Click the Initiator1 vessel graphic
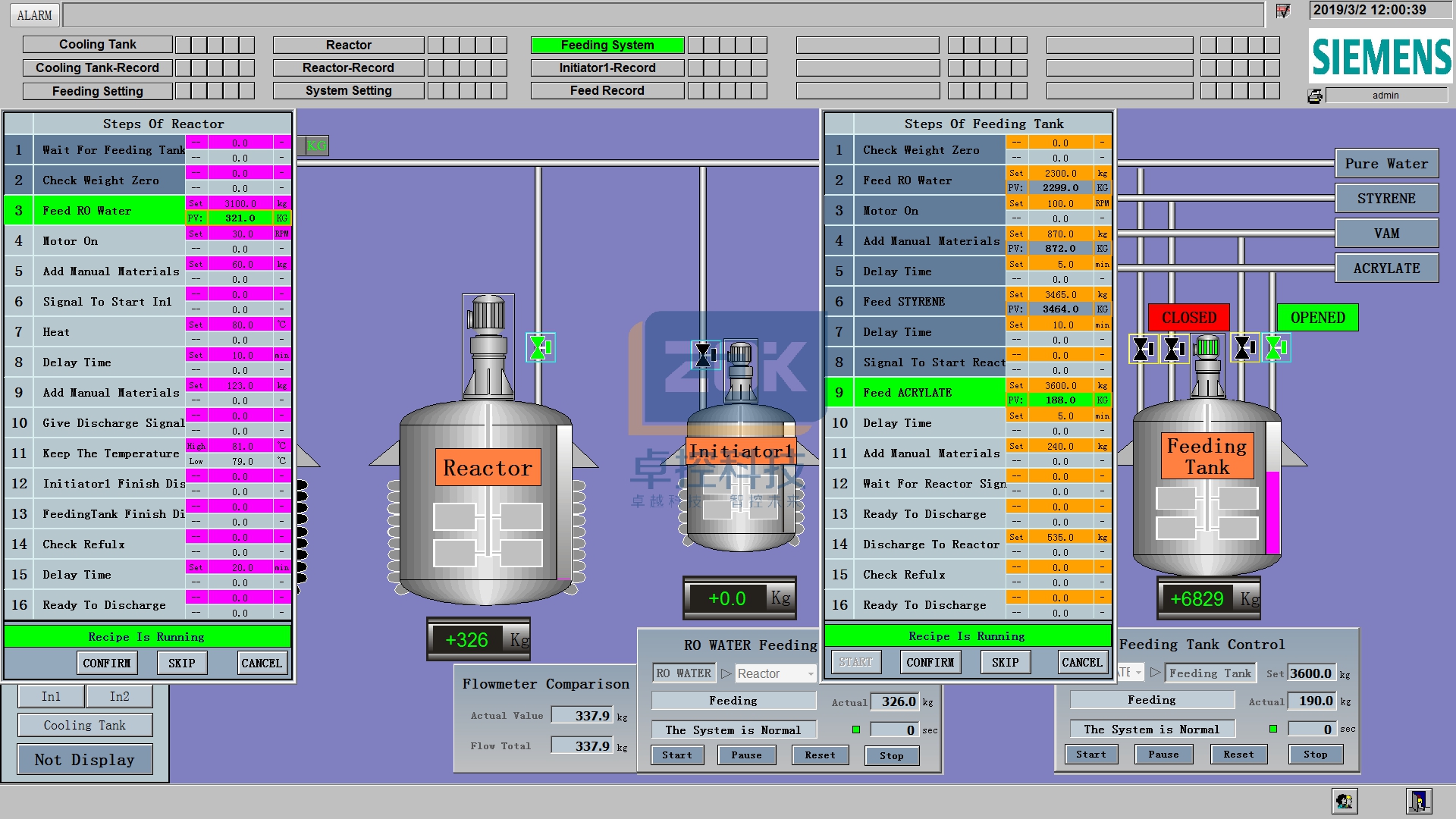This screenshot has height=819, width=1456. point(740,478)
